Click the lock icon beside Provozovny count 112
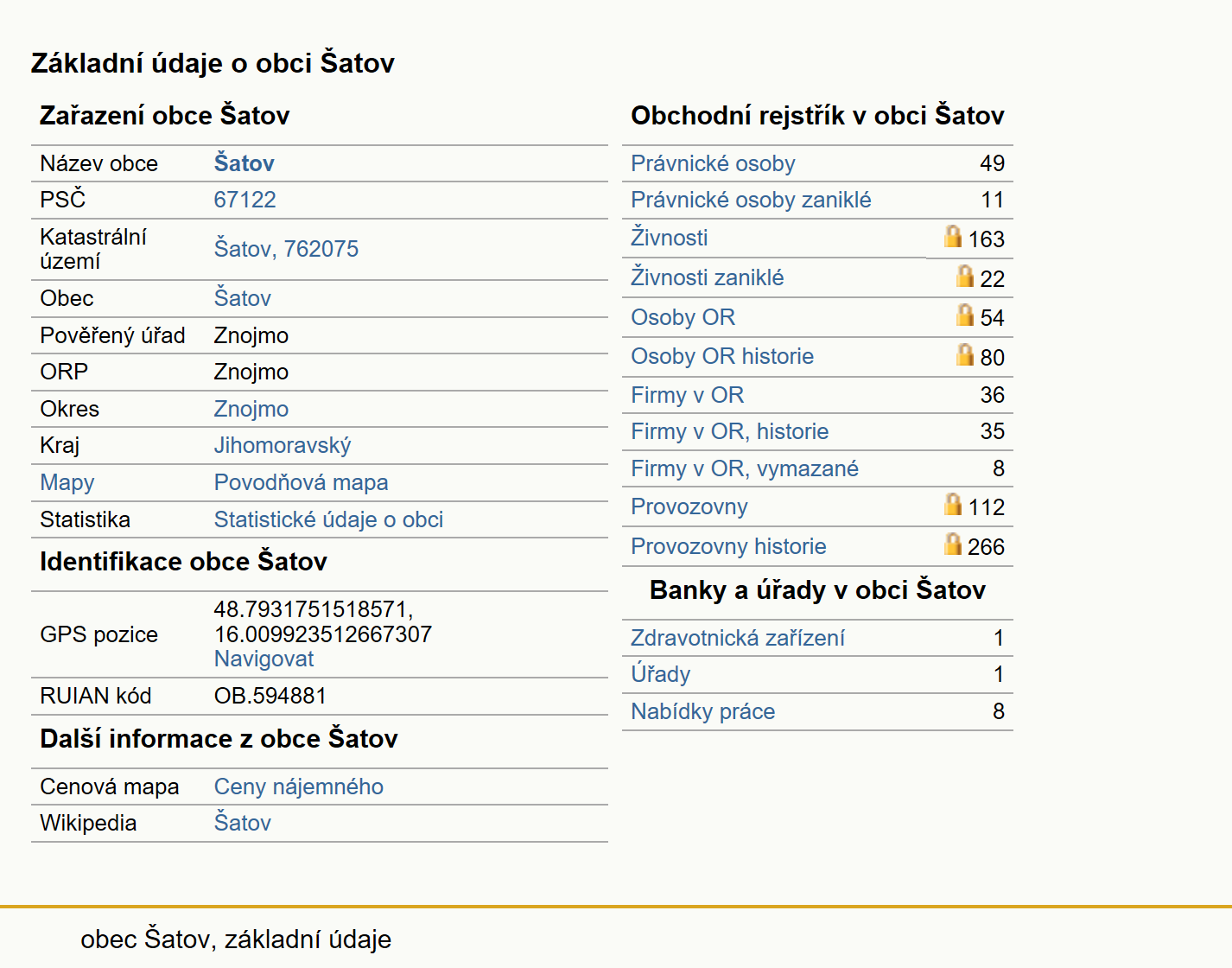 pos(952,505)
